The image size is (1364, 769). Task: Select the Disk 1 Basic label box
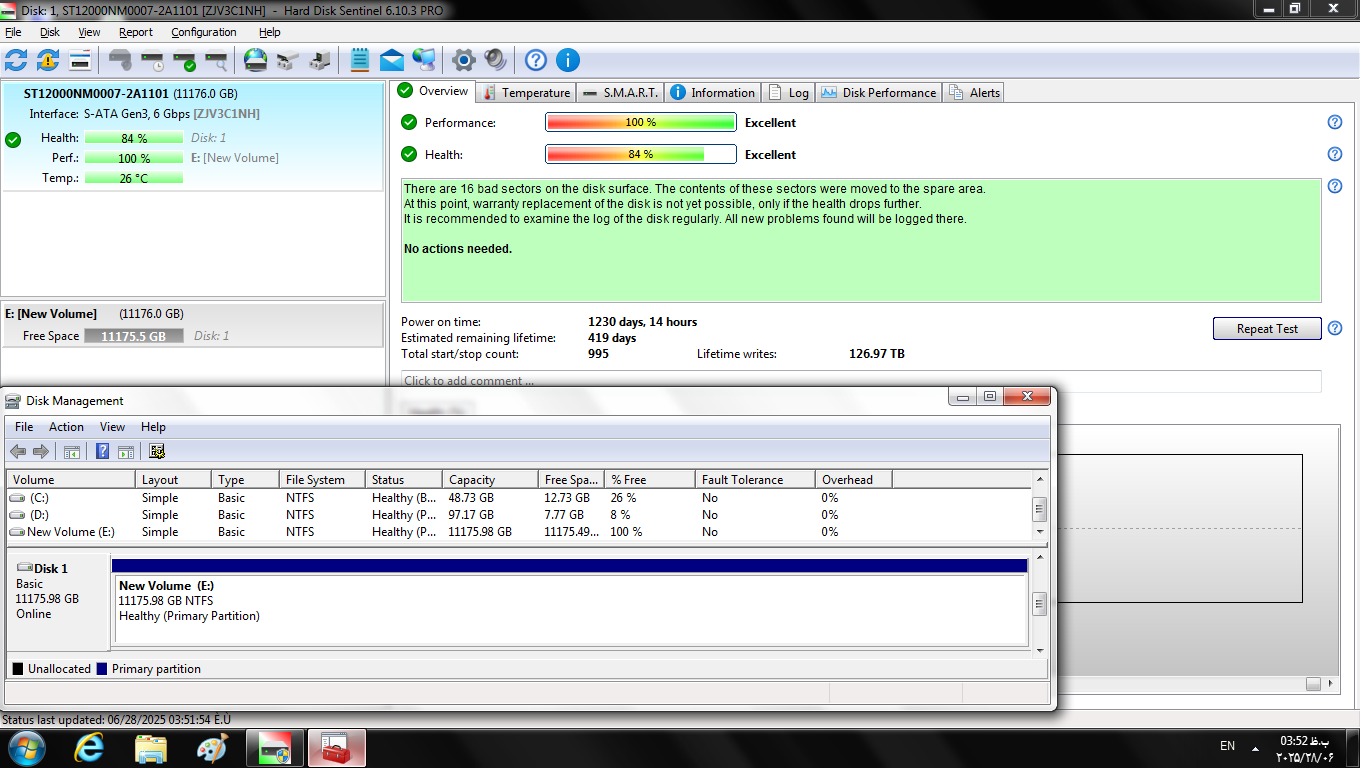[58, 603]
